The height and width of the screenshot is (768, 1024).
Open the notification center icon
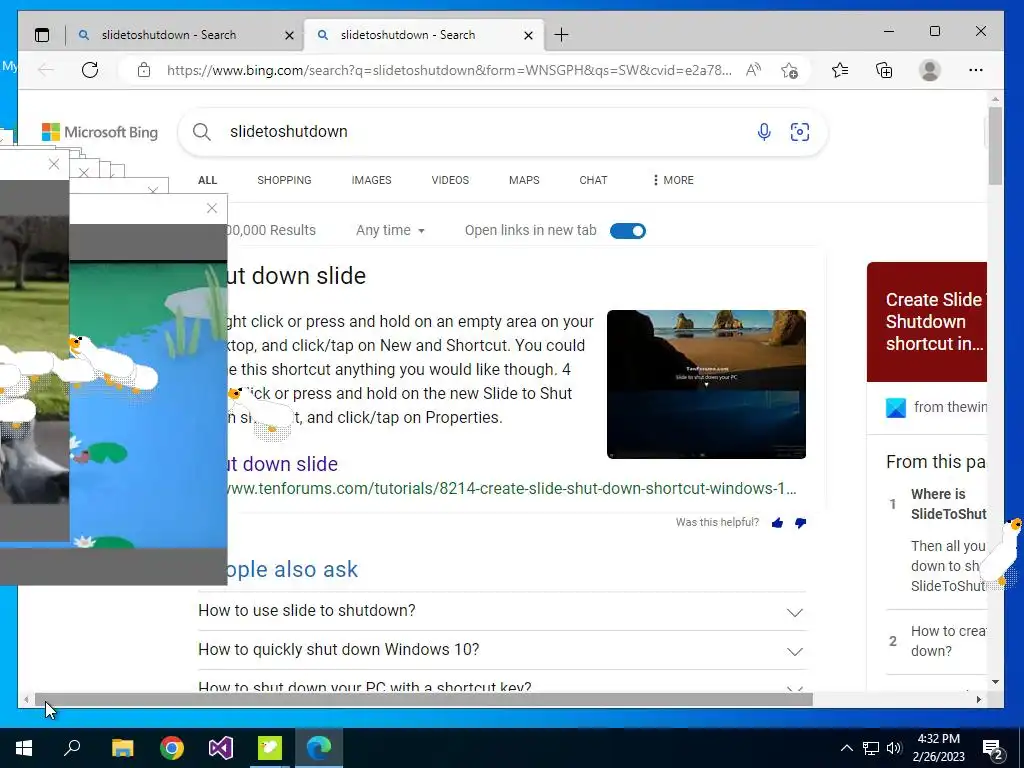pyautogui.click(x=993, y=749)
